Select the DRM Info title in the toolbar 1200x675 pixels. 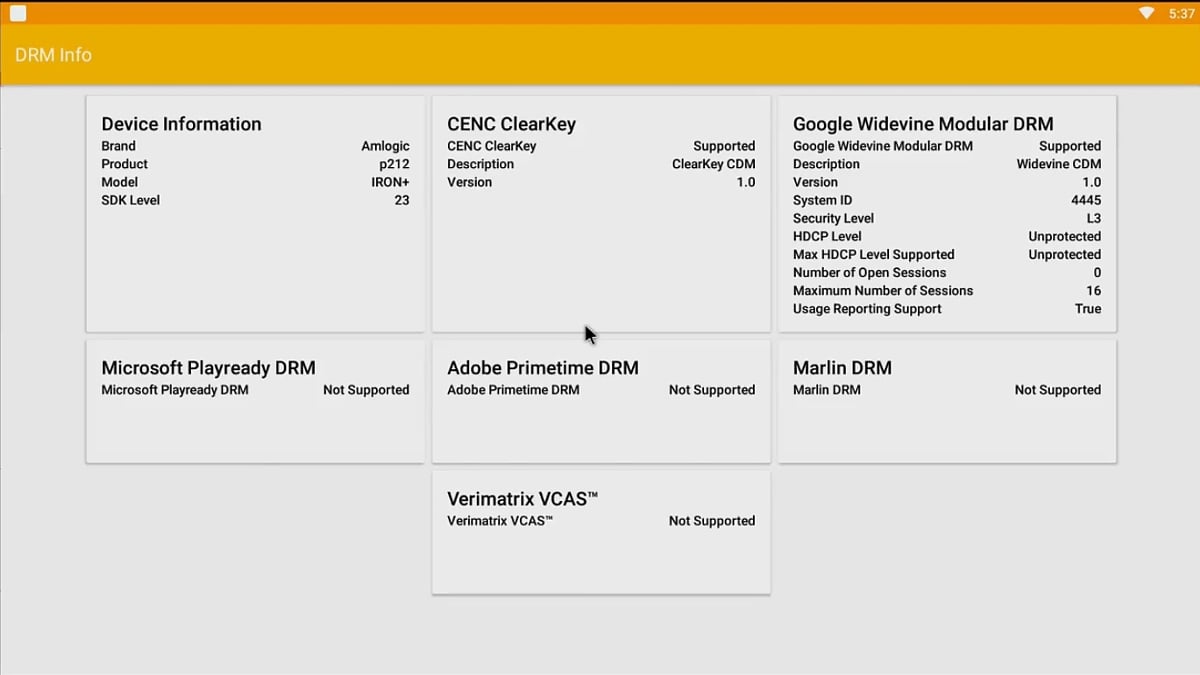[53, 55]
